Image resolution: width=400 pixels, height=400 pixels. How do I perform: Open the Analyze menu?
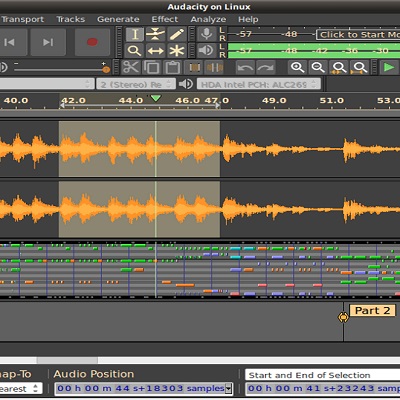pyautogui.click(x=208, y=19)
